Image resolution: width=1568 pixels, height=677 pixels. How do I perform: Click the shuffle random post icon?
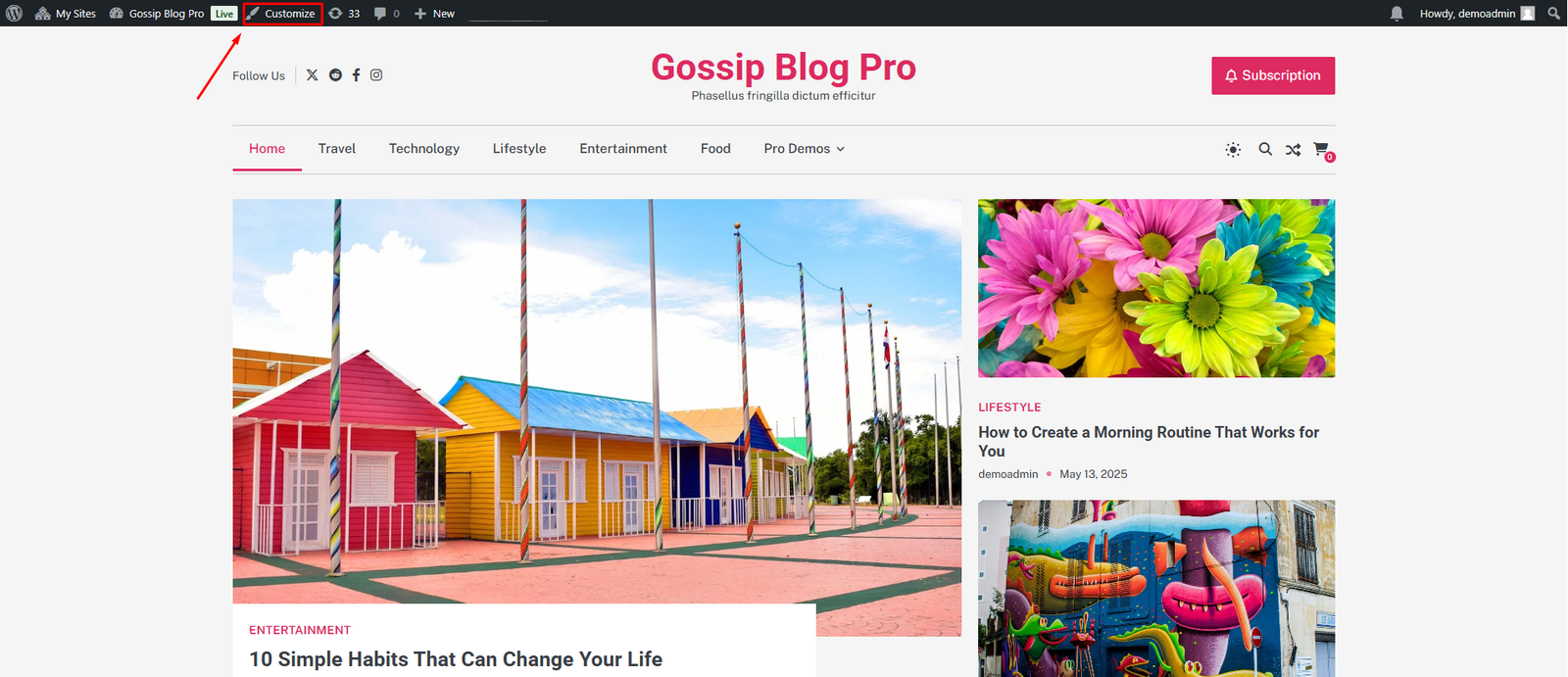(x=1294, y=150)
